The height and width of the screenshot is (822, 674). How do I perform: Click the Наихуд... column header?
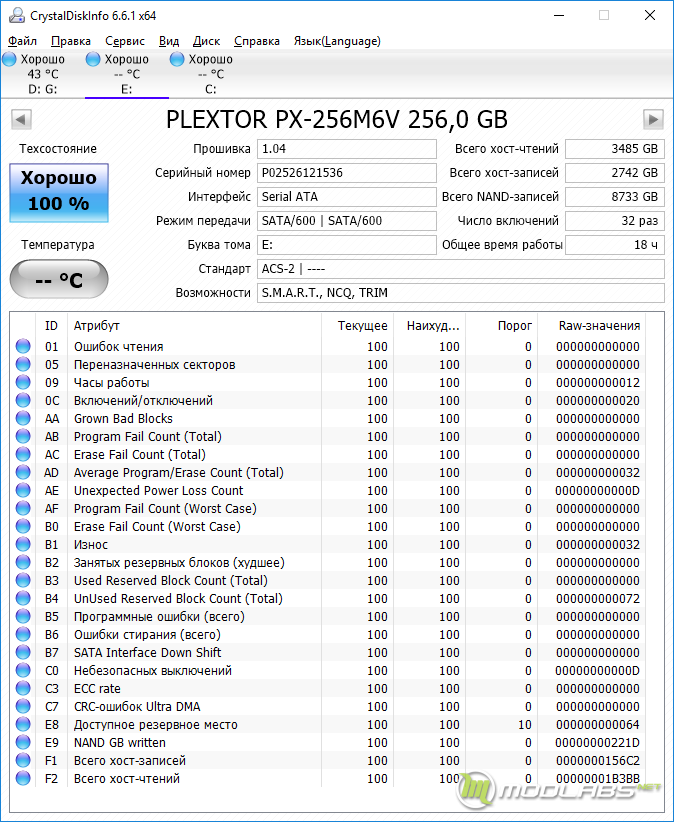point(429,326)
